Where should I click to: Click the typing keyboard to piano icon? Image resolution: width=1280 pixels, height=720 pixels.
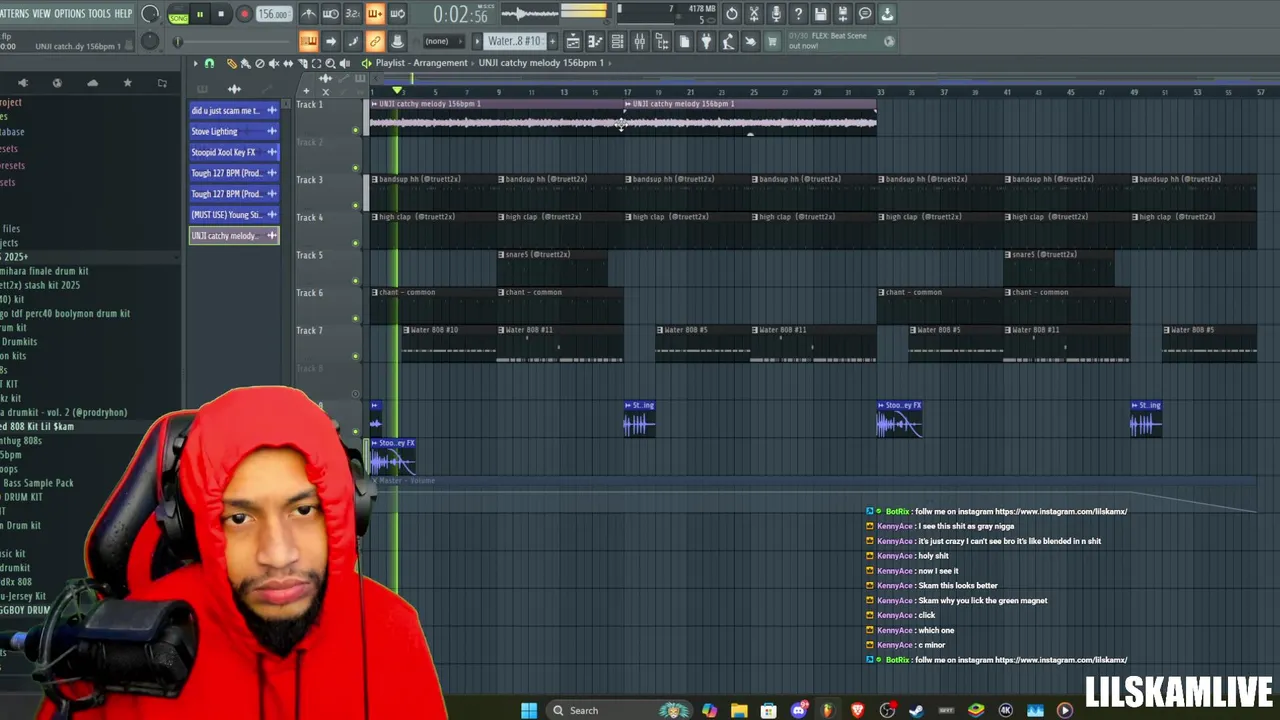coord(309,41)
